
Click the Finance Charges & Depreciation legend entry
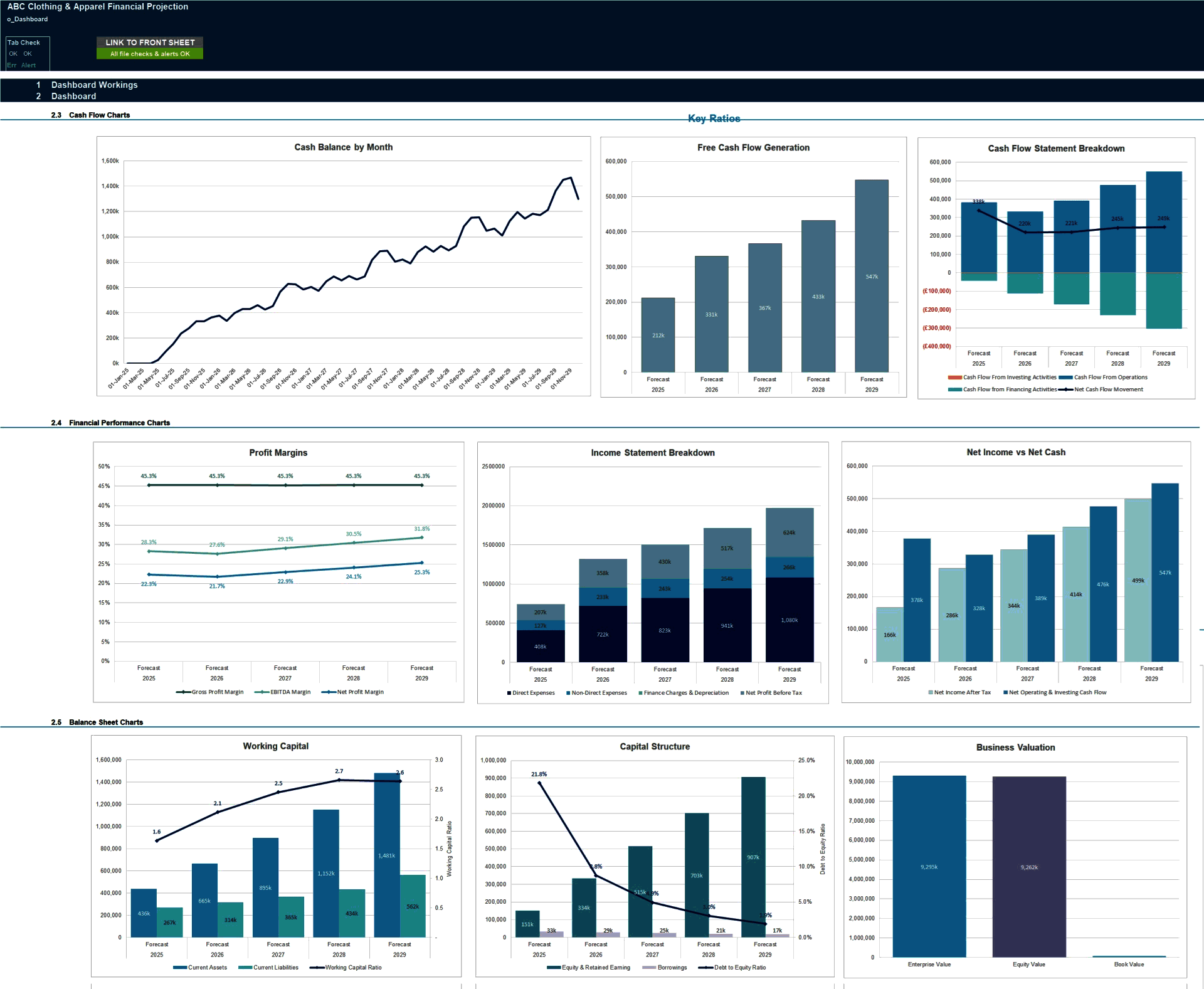[x=684, y=693]
